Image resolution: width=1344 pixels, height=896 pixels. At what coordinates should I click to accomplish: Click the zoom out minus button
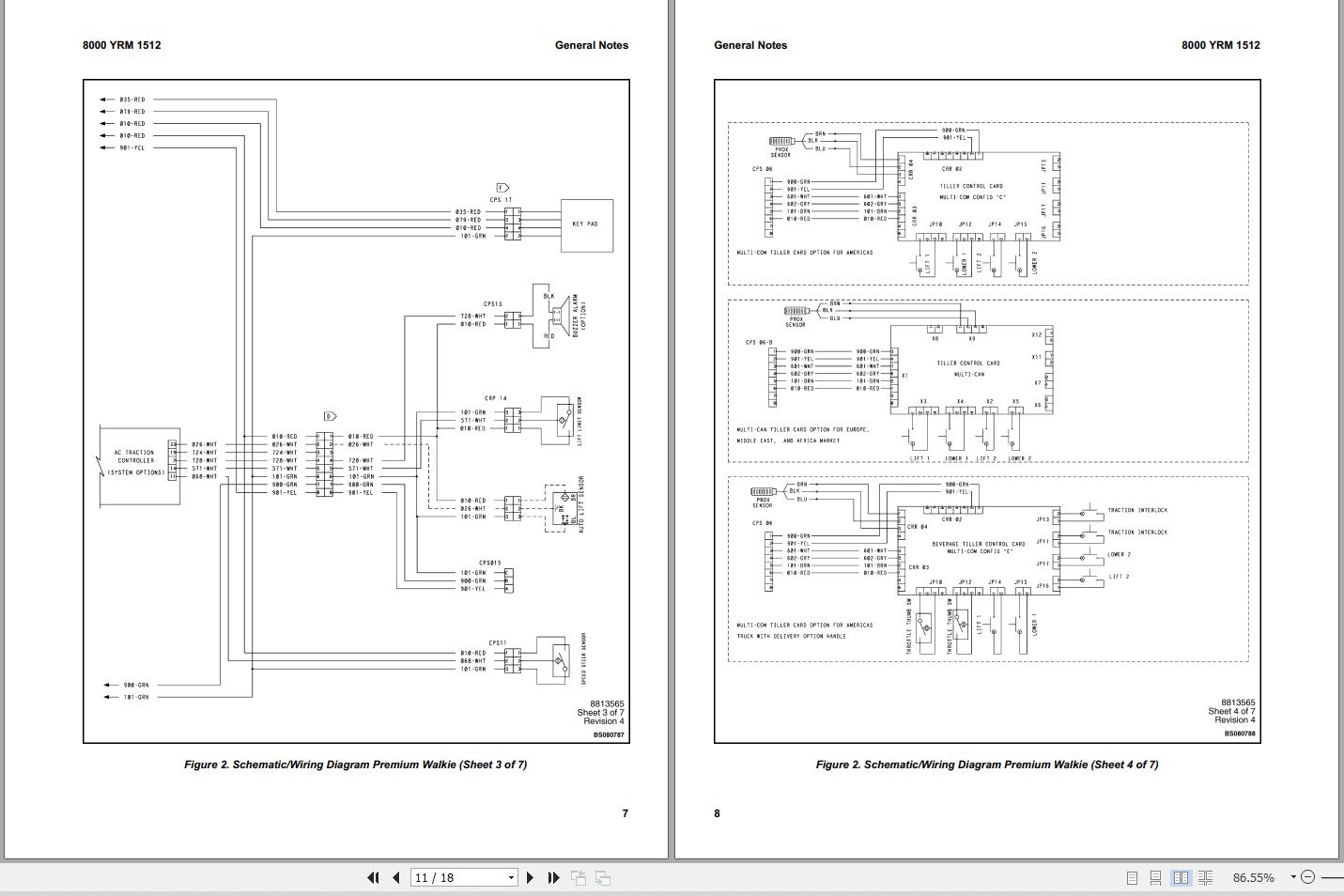[x=1308, y=877]
